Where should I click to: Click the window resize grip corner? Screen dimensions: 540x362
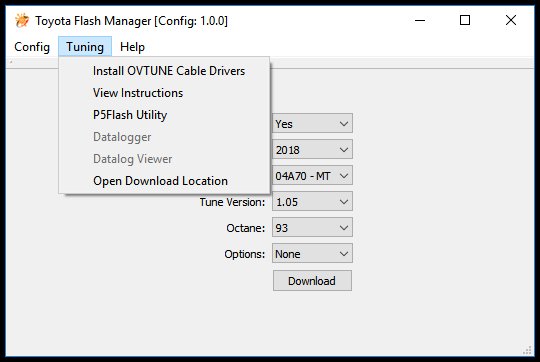[x=527, y=350]
